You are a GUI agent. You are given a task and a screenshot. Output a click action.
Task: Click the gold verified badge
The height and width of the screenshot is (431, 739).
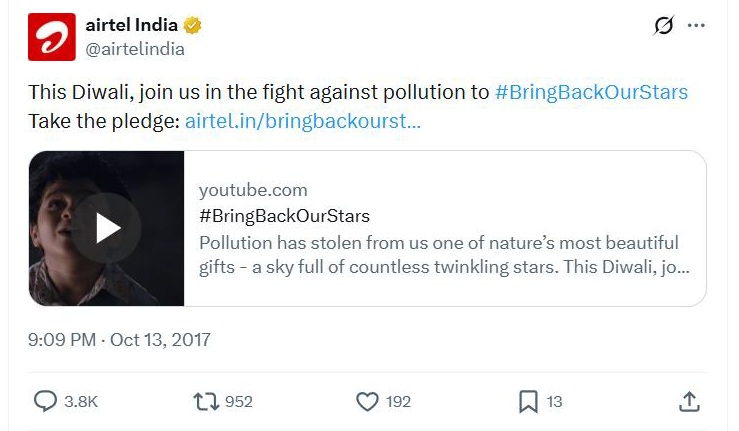coord(193,26)
